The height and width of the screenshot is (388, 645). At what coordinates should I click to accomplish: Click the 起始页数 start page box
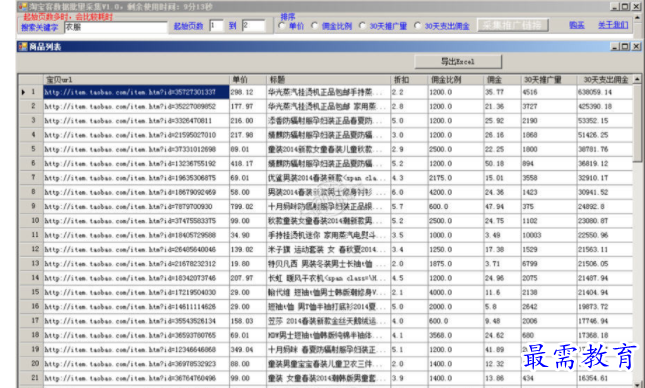point(216,26)
